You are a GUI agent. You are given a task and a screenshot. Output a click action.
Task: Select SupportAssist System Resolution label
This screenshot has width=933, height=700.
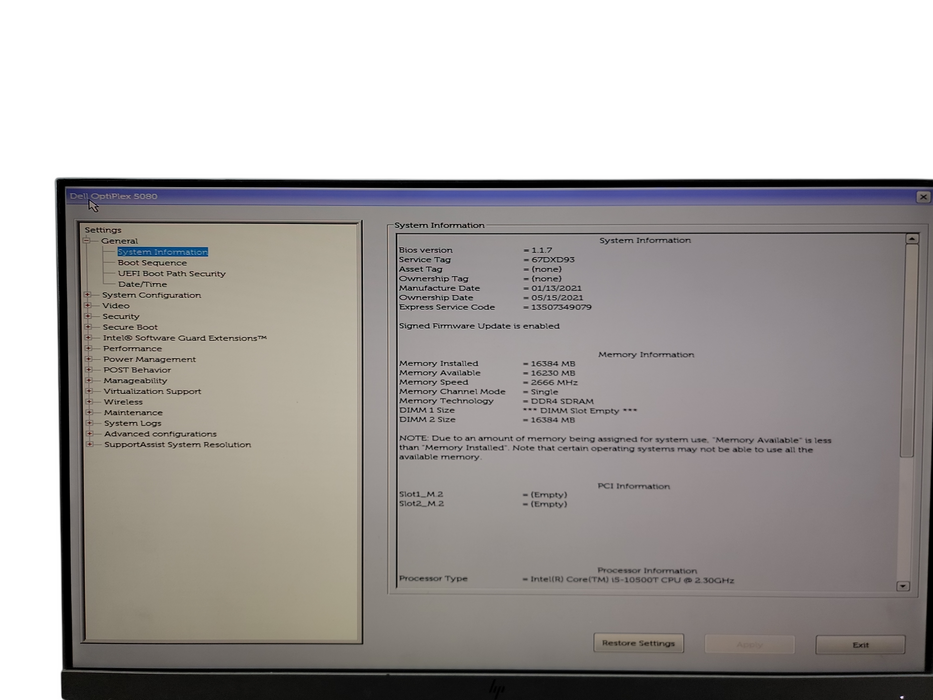pos(178,445)
